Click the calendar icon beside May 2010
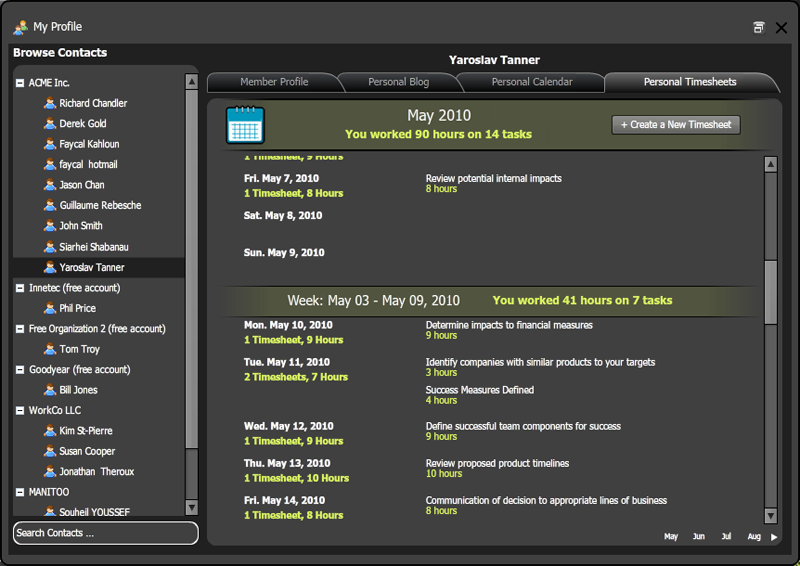This screenshot has height=566, width=800. click(x=245, y=125)
